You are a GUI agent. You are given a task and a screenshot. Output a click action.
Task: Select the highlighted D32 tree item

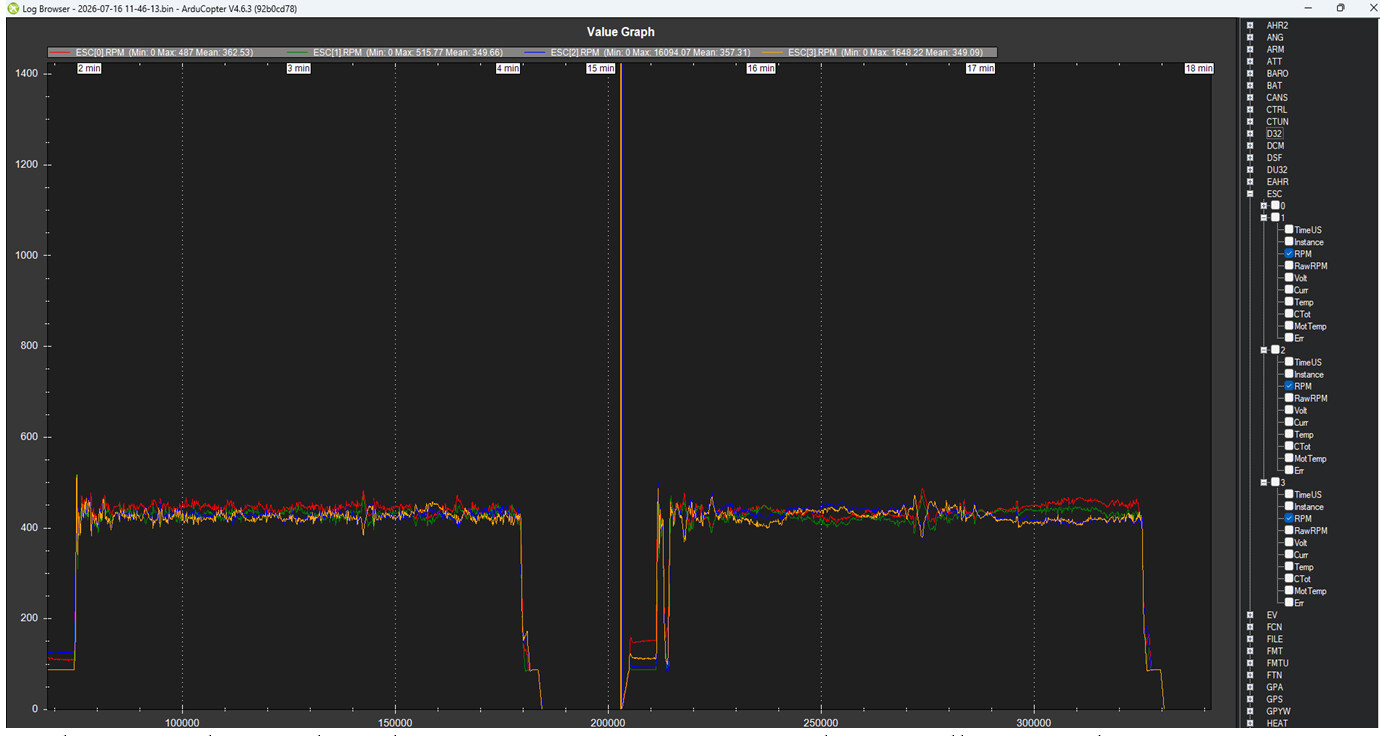click(1274, 133)
